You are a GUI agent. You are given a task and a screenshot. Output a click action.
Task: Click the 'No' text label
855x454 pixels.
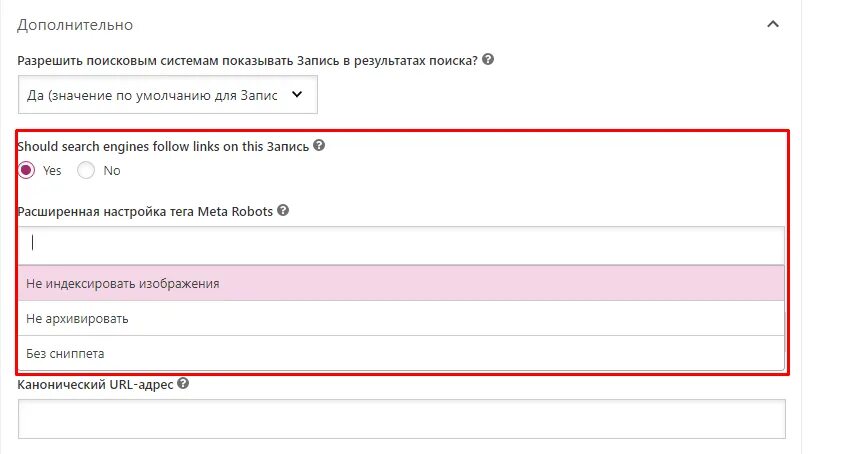(112, 171)
